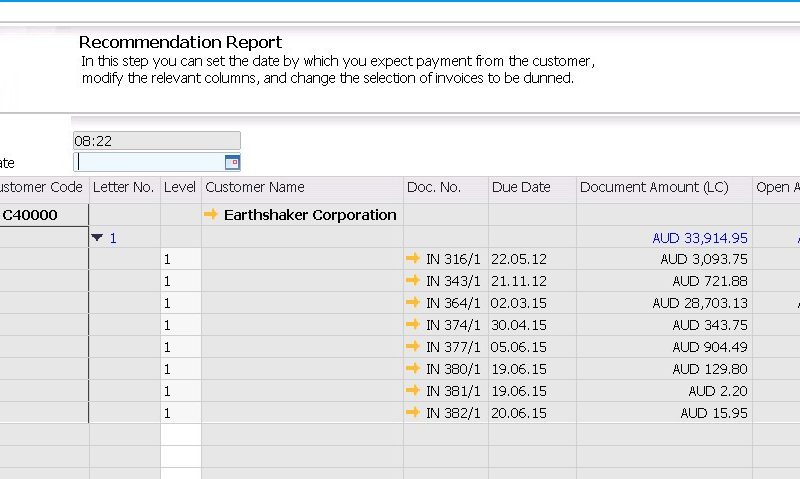Viewport: 800px width, 479px height.
Task: Select total amount AUD 33,914.95
Action: point(700,238)
